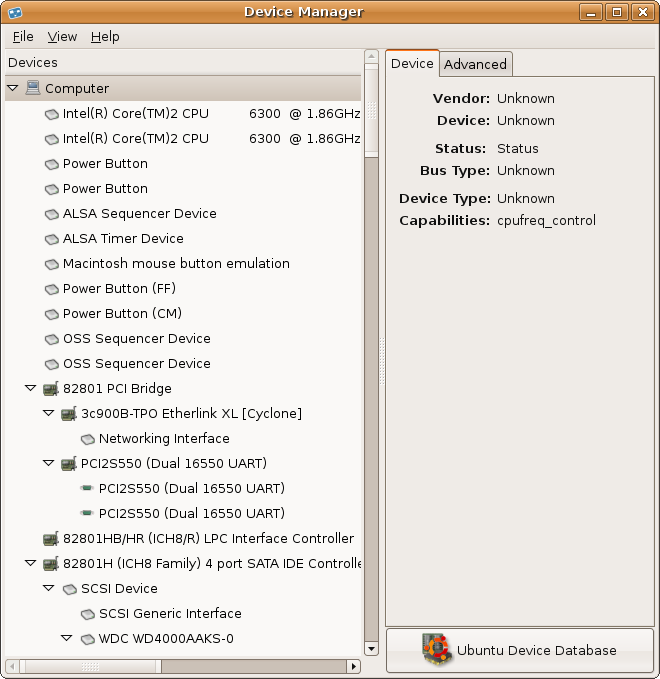Switch to the Advanced tab
This screenshot has width=660, height=679.
pos(475,64)
